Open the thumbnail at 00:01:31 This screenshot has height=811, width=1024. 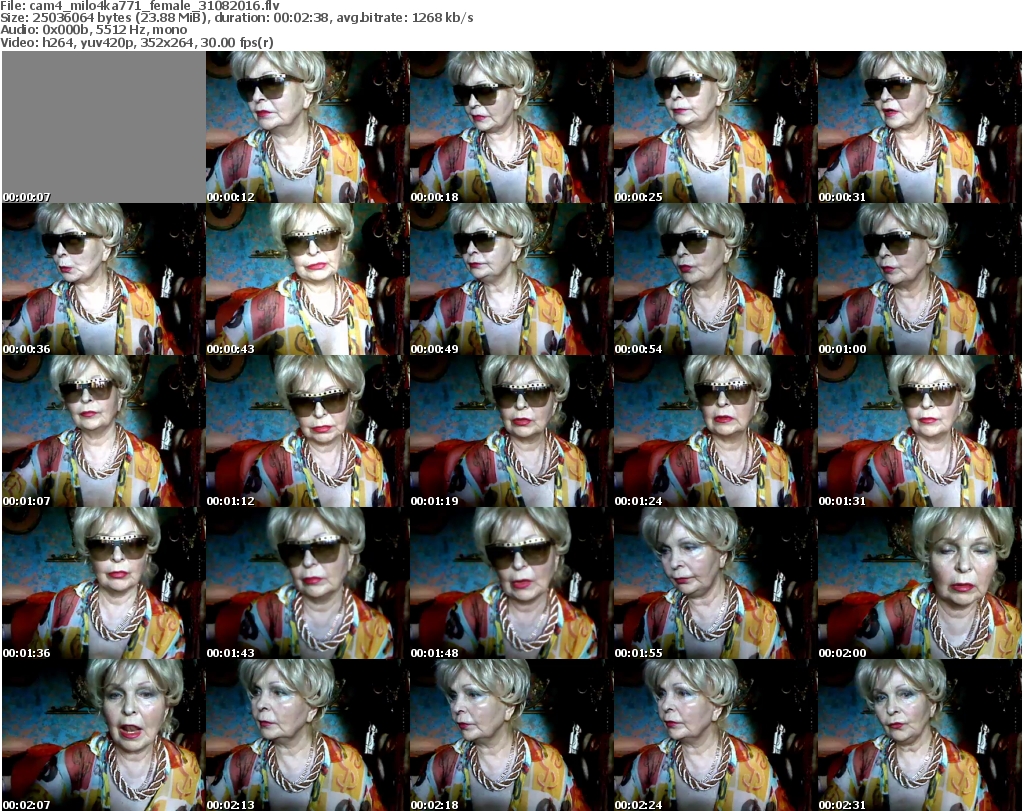tap(920, 431)
